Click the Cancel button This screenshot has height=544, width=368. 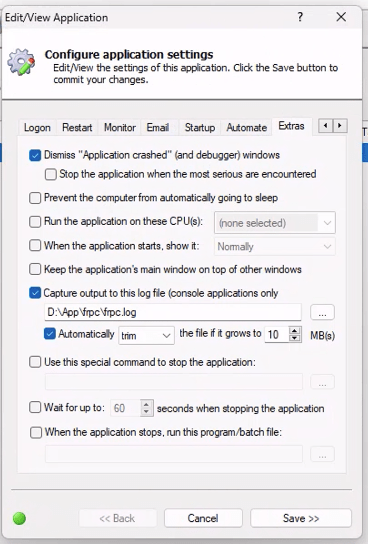click(203, 518)
